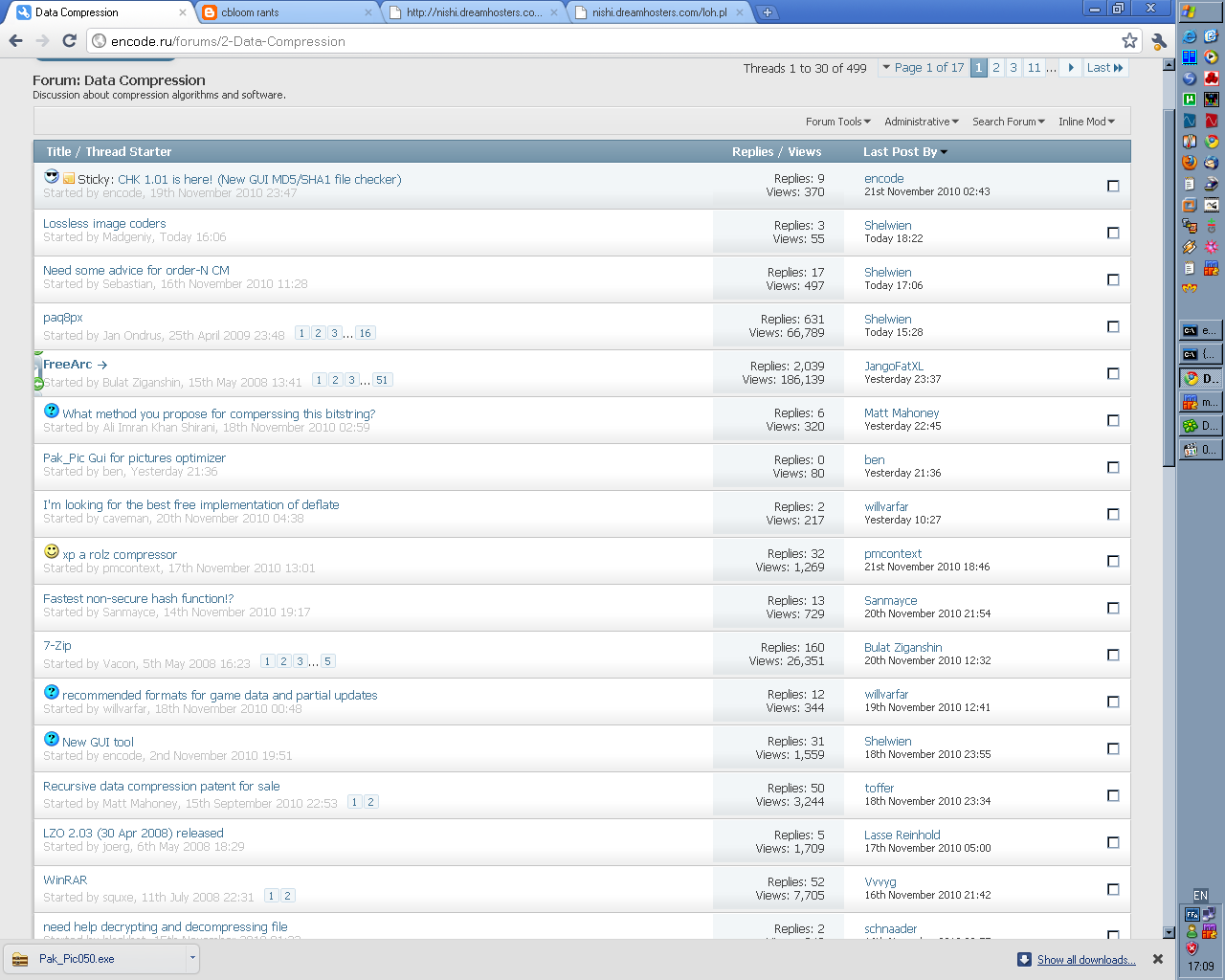The image size is (1225, 980).
Task: Expand the Forum Tools dropdown
Action: (837, 122)
